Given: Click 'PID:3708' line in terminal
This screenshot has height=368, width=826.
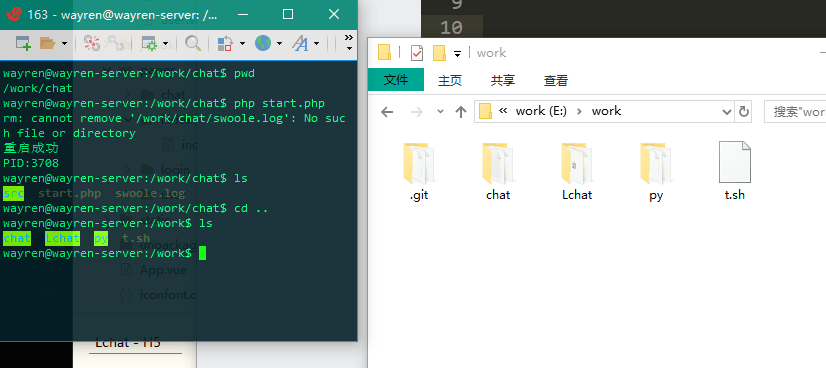Looking at the screenshot, I should 31,163.
